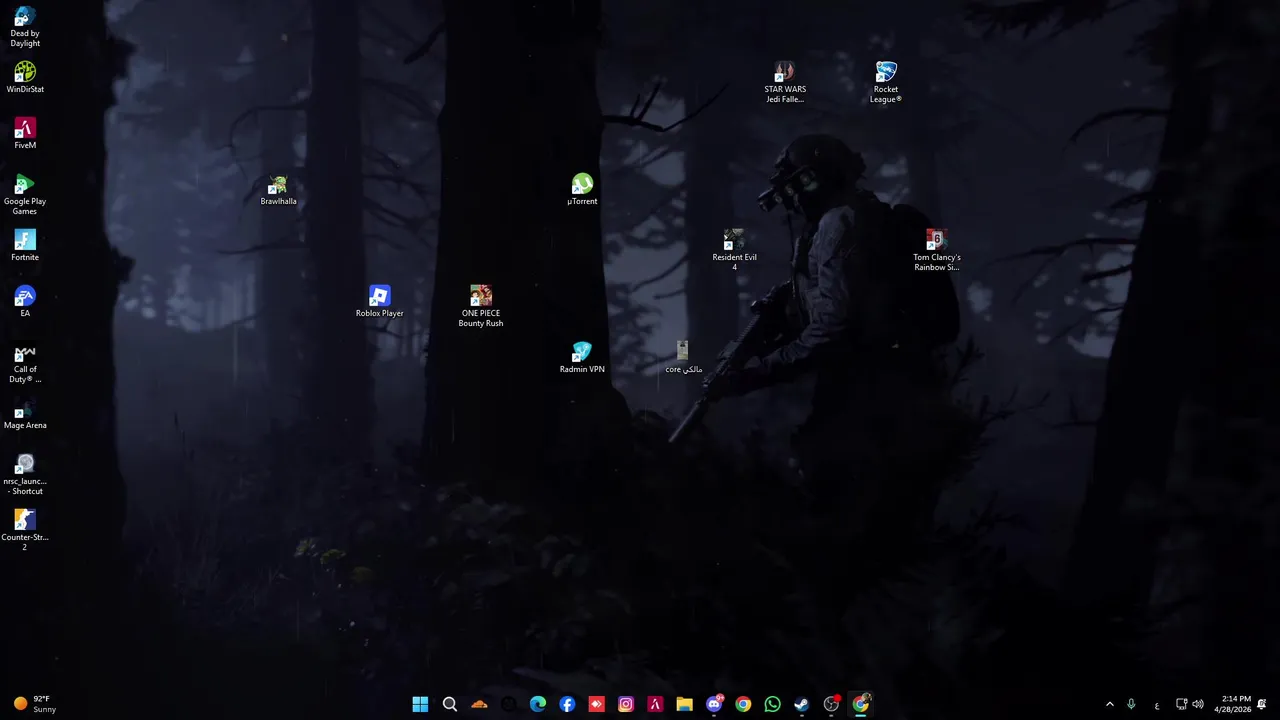Open File Explorer from taskbar

pyautogui.click(x=684, y=704)
